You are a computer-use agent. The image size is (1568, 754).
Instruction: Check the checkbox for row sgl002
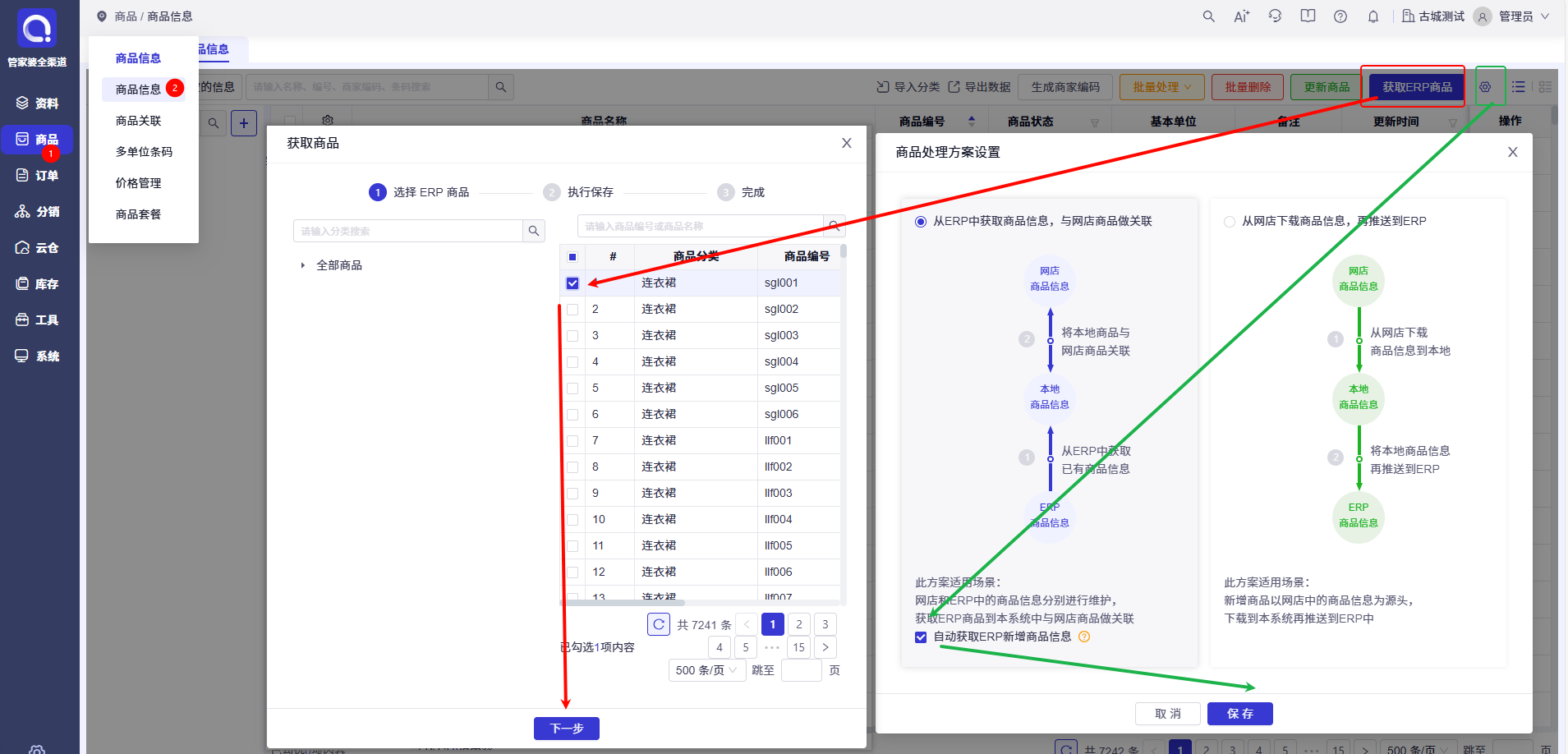(572, 310)
